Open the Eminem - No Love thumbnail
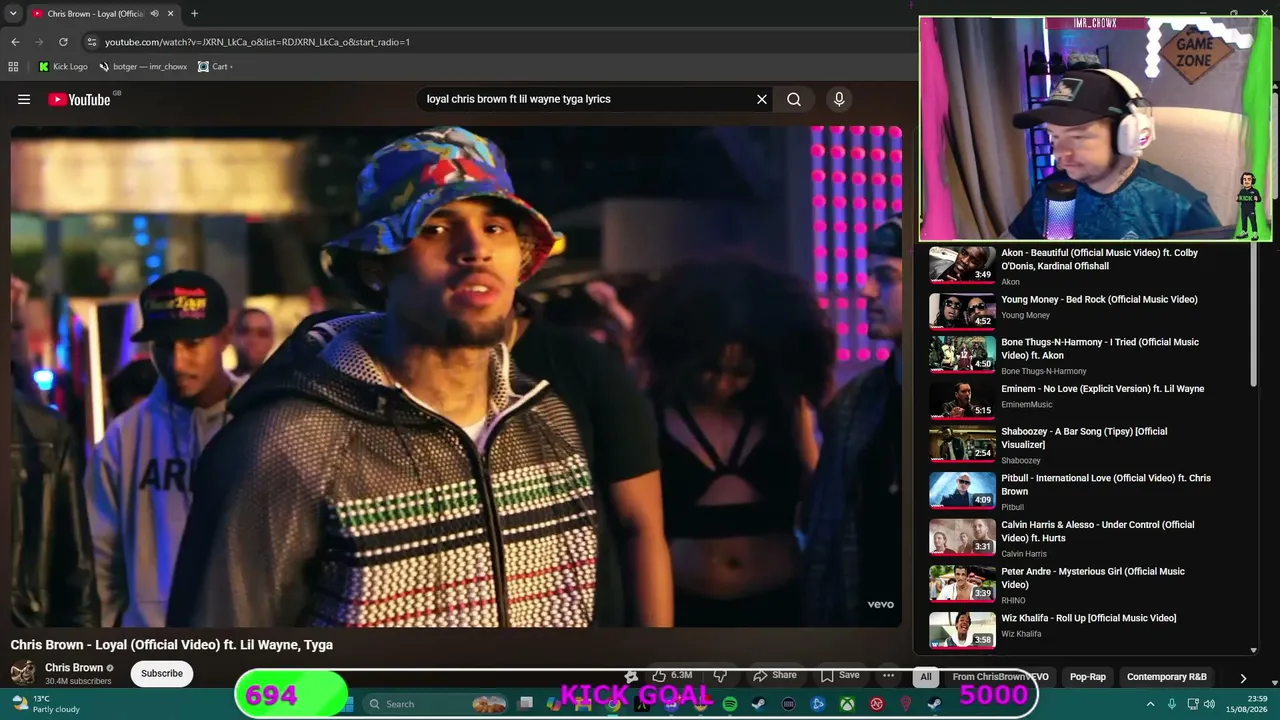 pos(962,401)
